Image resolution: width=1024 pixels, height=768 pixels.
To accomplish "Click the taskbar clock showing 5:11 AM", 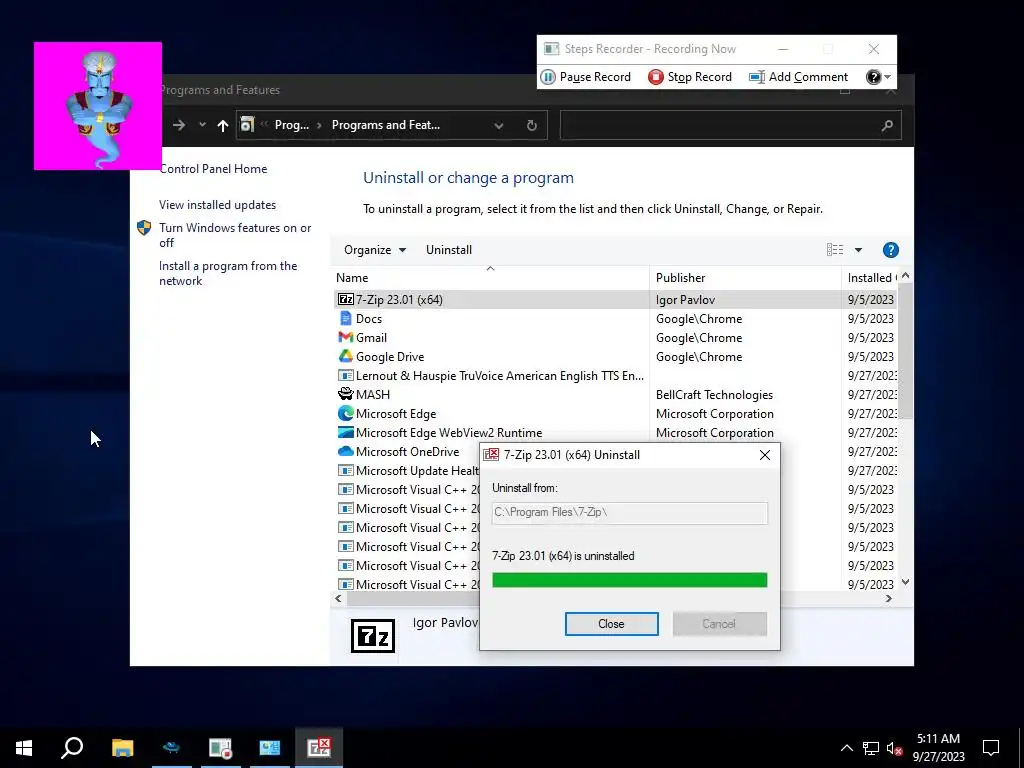I will [x=938, y=748].
